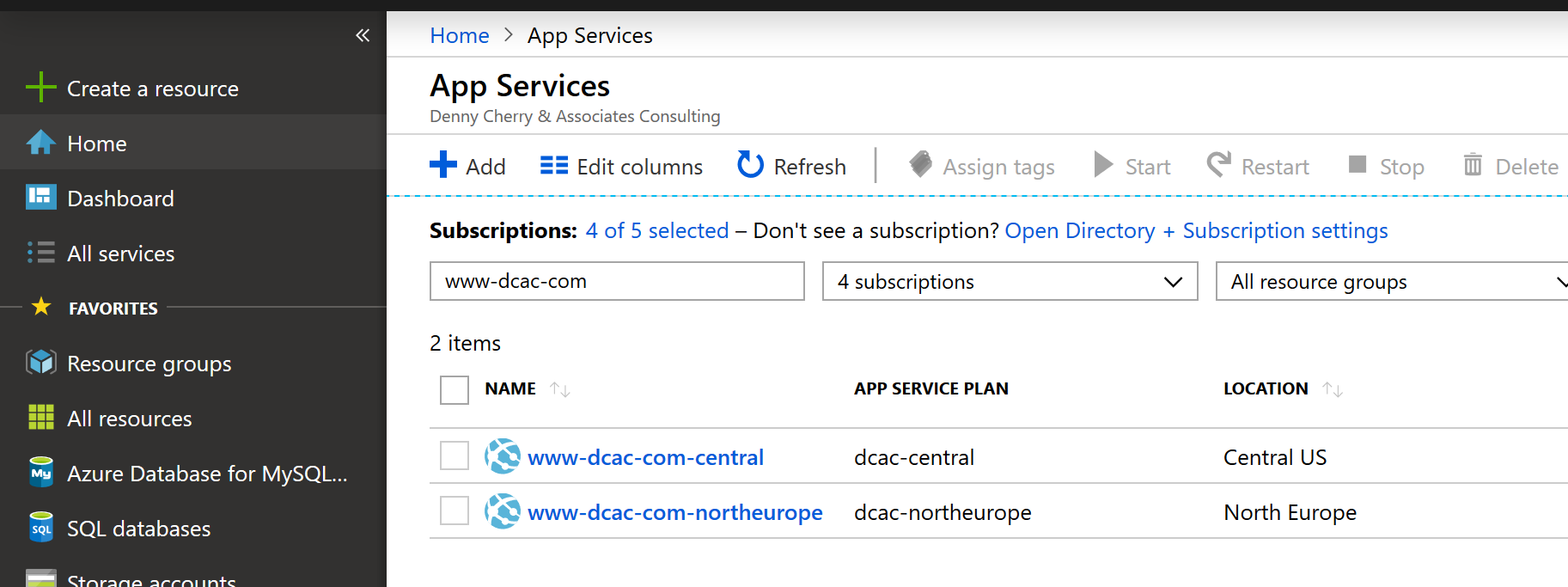Screen dimensions: 1568x587
Task: Go to Home in the breadcrumb
Action: [x=460, y=35]
